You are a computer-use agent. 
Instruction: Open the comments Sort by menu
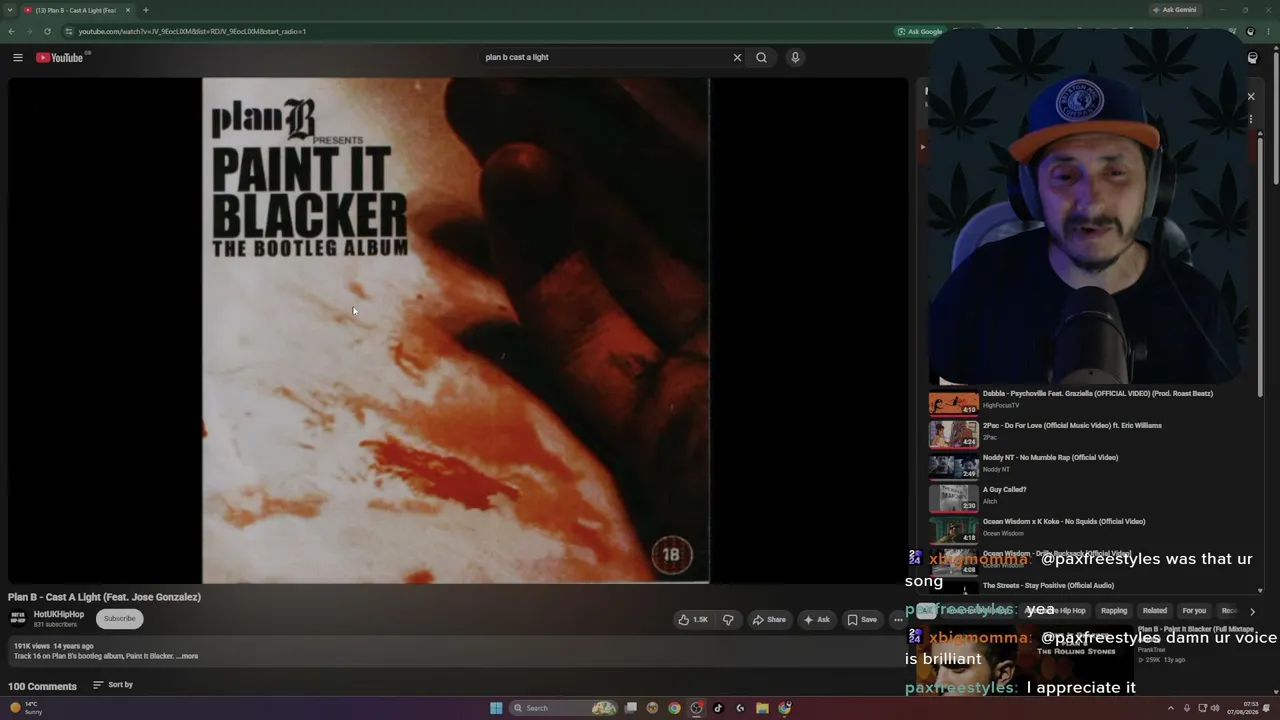coord(113,685)
